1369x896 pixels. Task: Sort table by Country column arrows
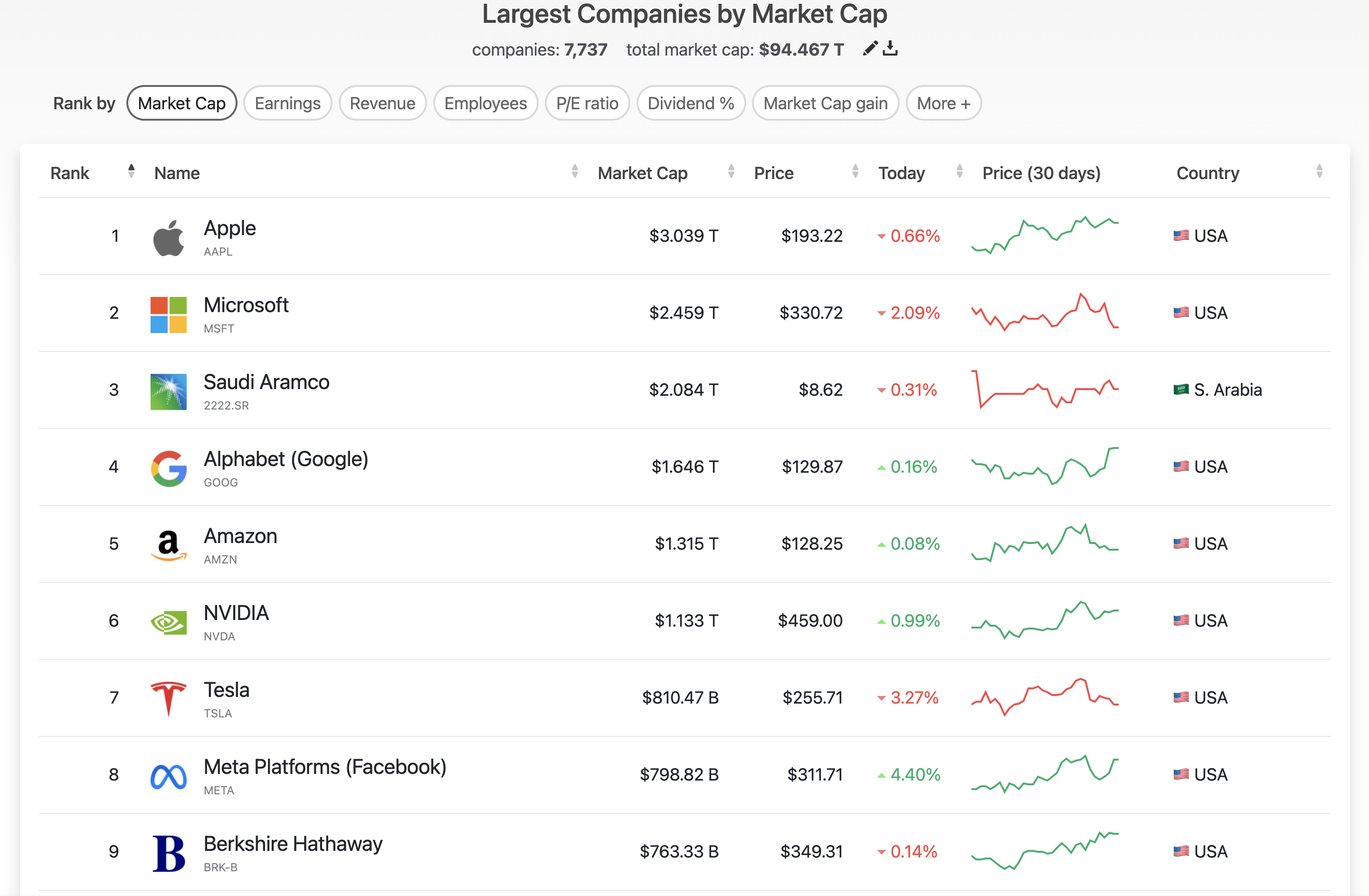pos(1319,172)
